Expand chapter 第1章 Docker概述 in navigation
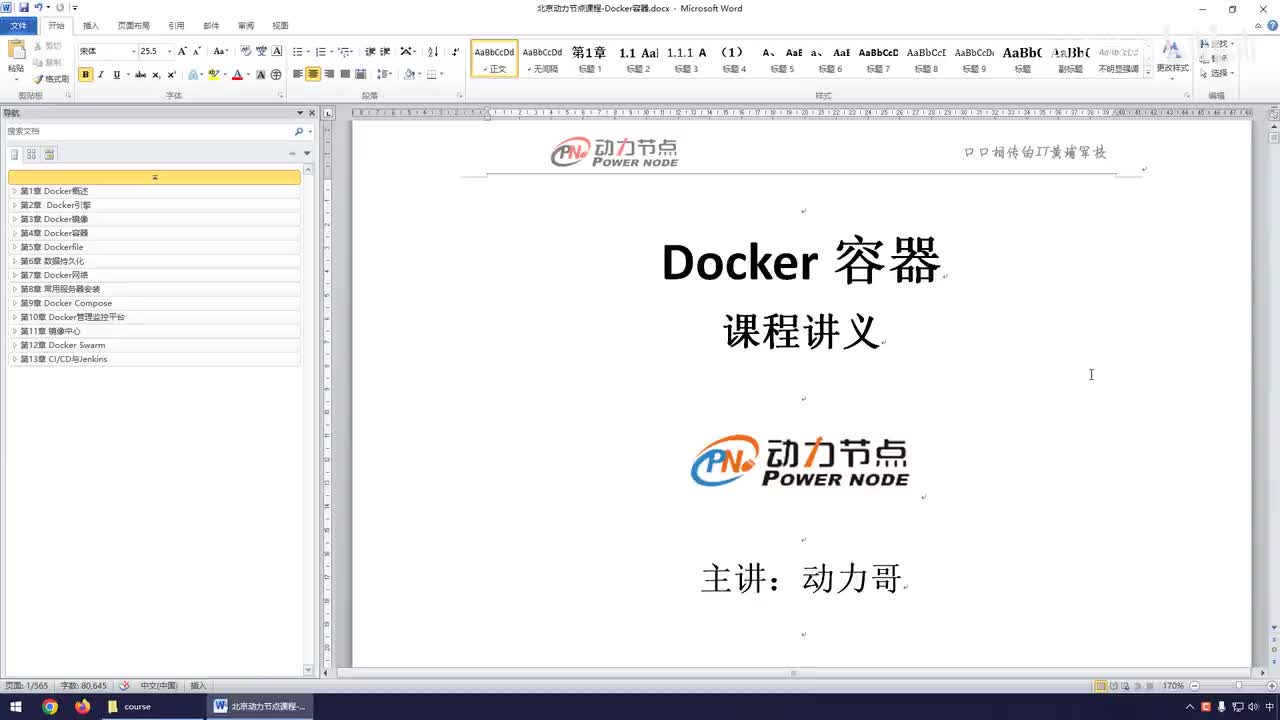Image resolution: width=1280 pixels, height=720 pixels. [14, 191]
